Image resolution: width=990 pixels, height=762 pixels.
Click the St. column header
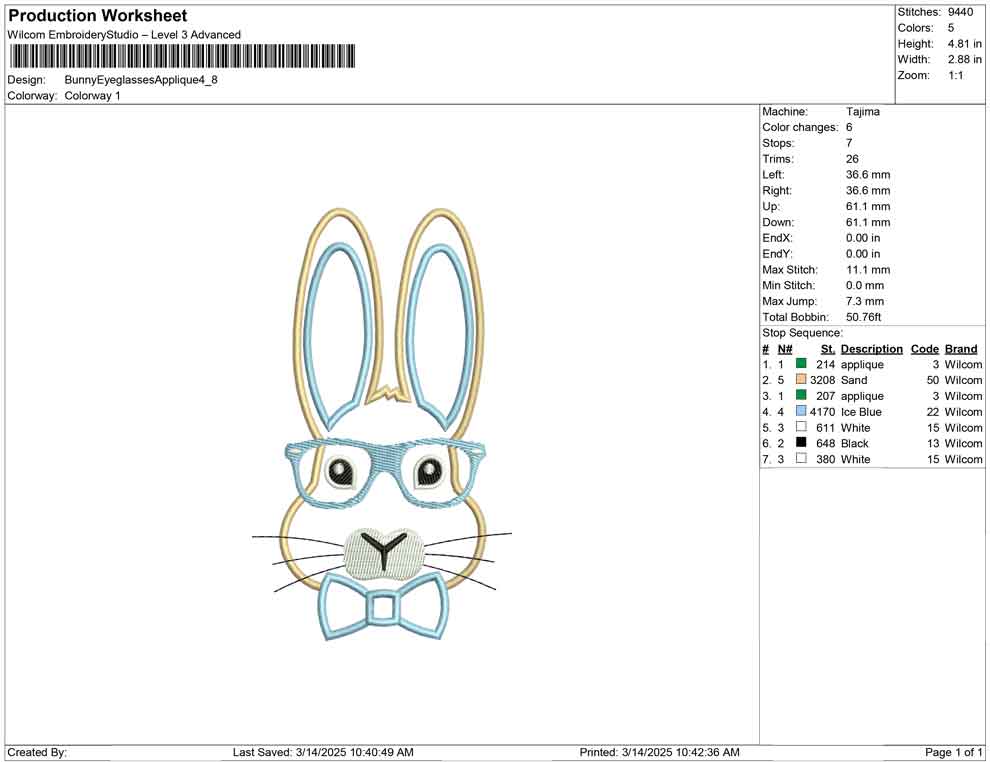click(828, 349)
